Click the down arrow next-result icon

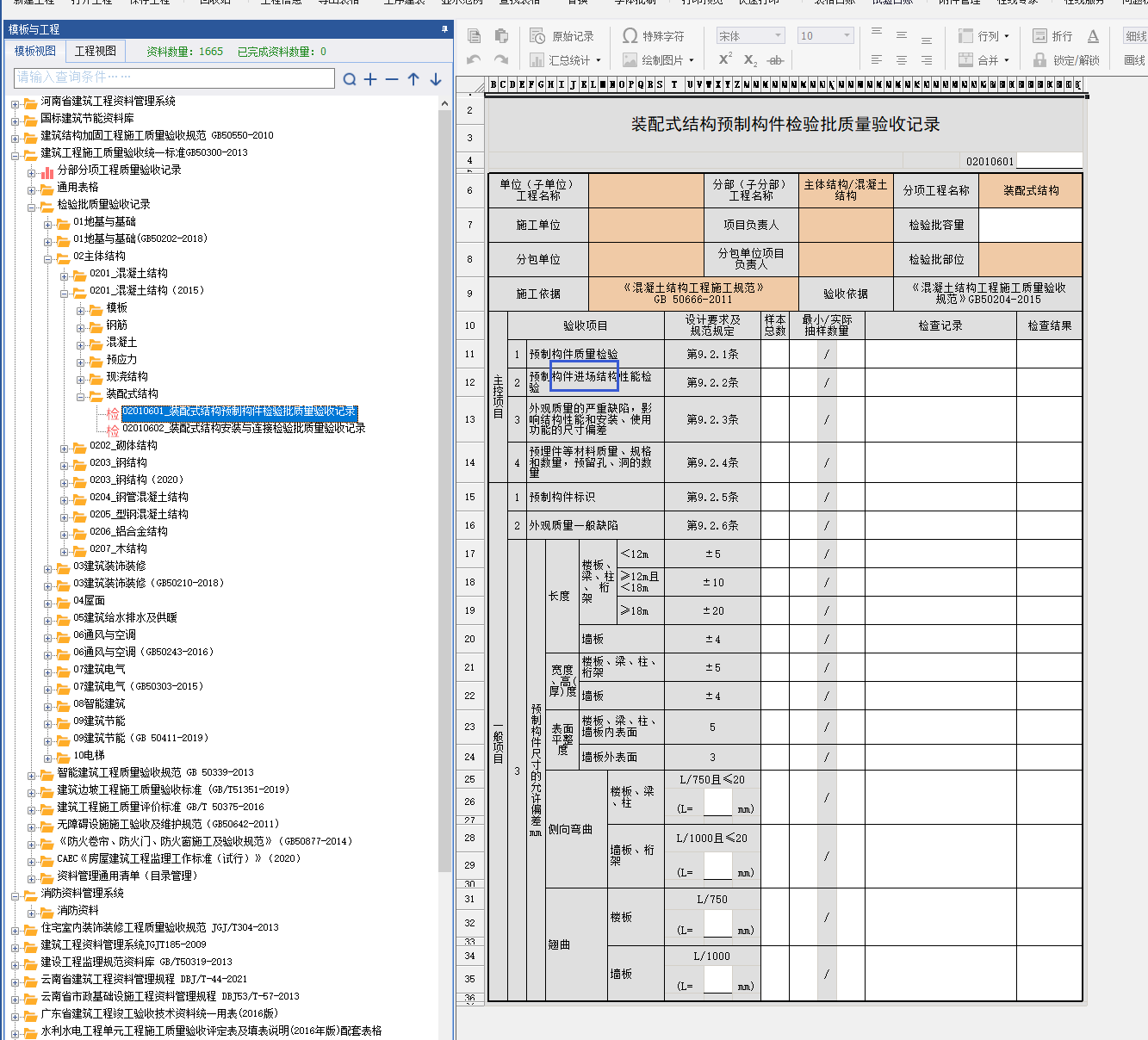[436, 79]
